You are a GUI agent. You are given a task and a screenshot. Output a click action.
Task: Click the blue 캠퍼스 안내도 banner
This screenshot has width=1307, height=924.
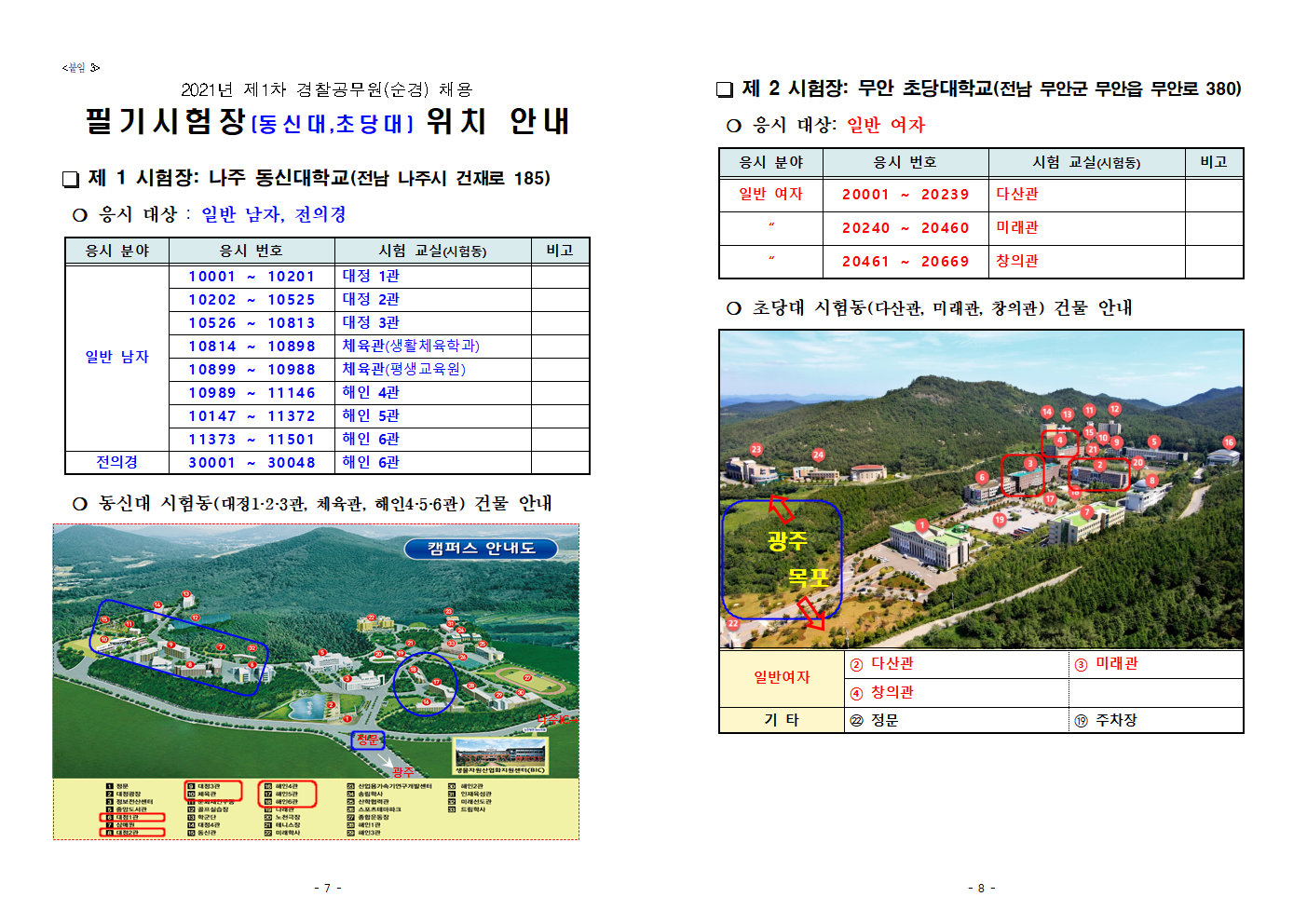coord(481,549)
